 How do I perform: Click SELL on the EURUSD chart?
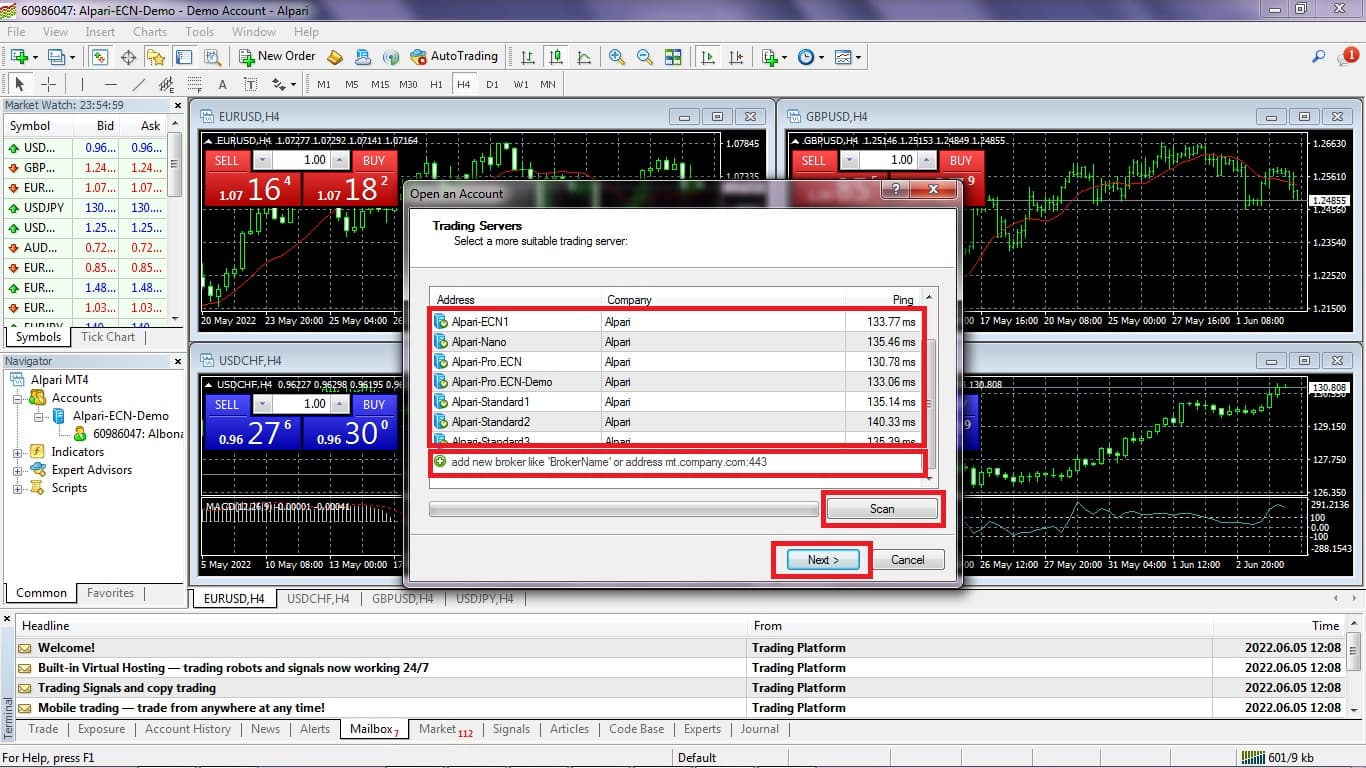pyautogui.click(x=227, y=160)
